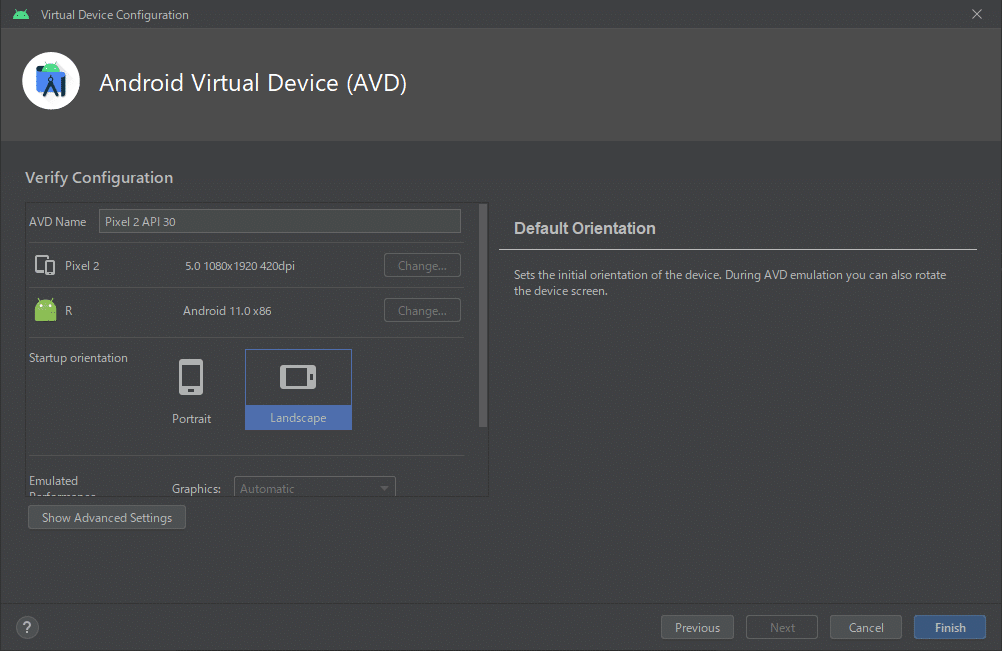This screenshot has width=1002, height=651.
Task: Click the 'Verify Configuration' heading
Action: point(99,178)
